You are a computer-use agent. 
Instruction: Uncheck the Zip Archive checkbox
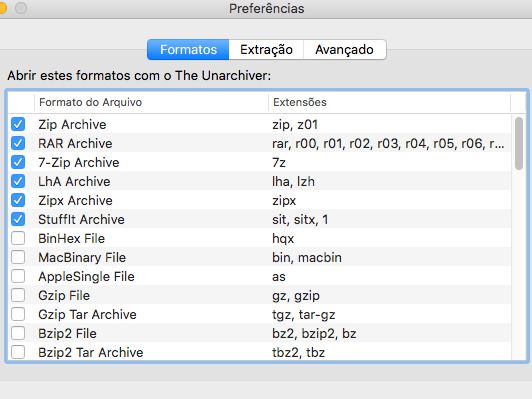18,124
